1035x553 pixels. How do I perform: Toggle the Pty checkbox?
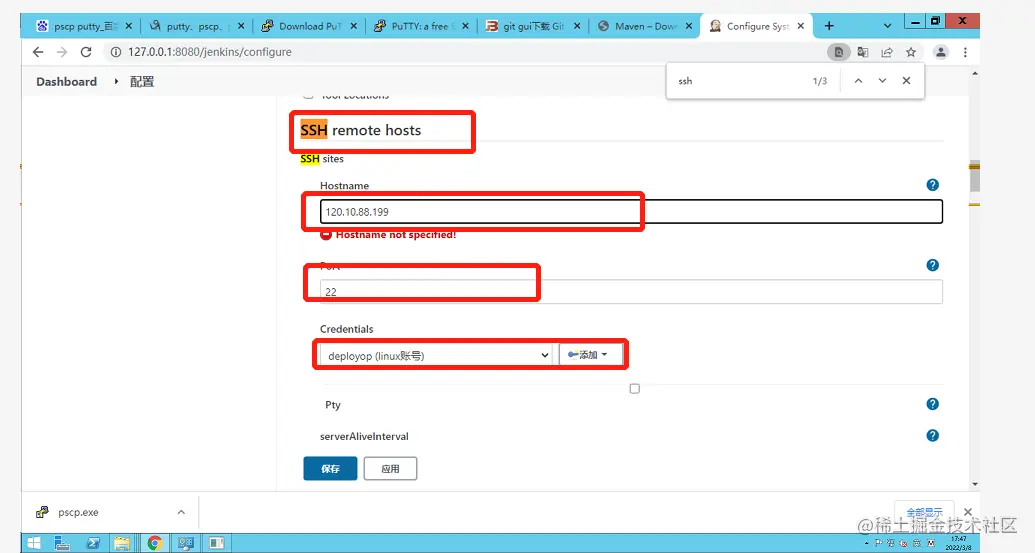pyautogui.click(x=634, y=389)
